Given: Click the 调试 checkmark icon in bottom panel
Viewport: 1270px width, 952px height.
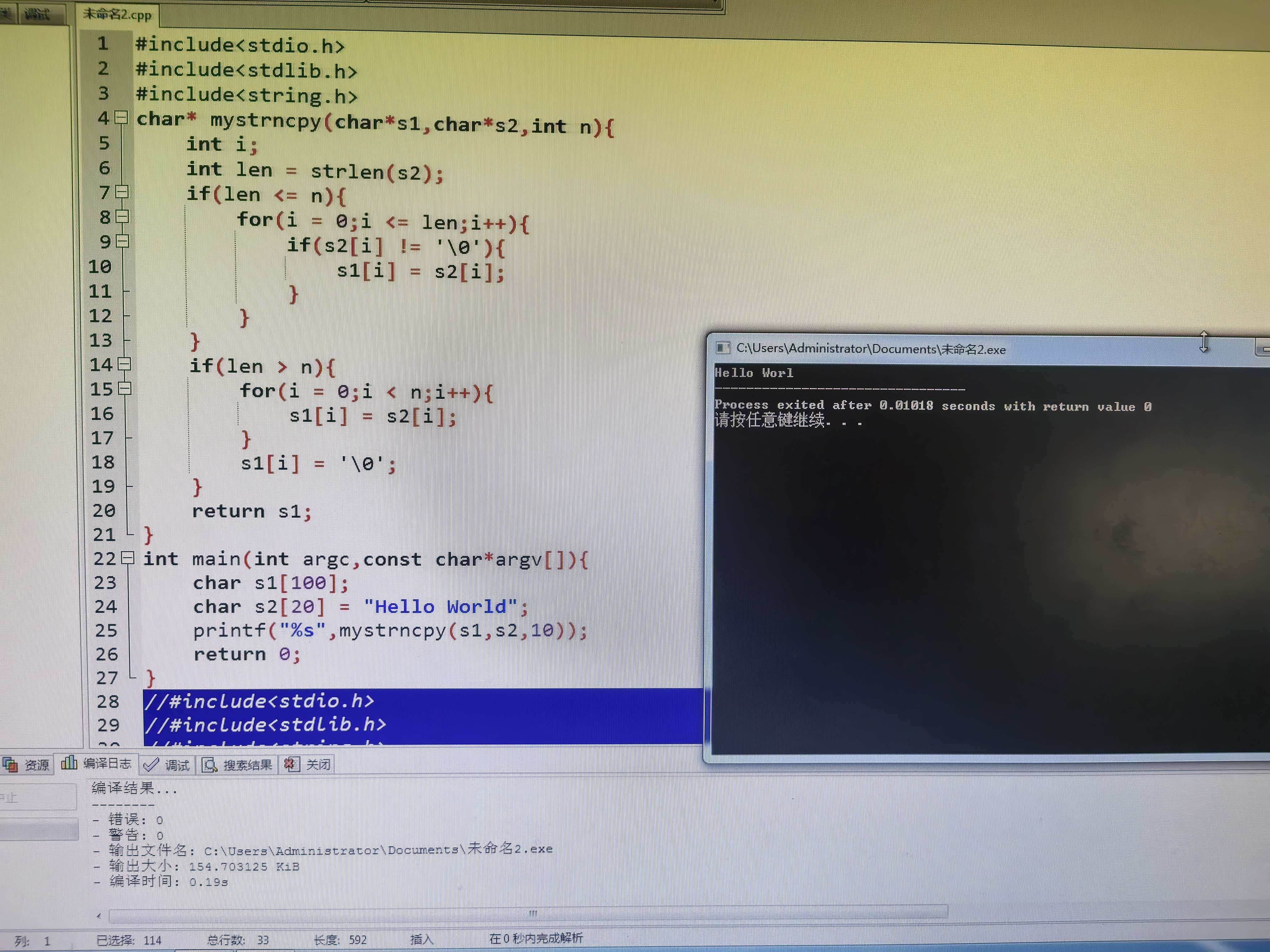Looking at the screenshot, I should click(x=151, y=764).
